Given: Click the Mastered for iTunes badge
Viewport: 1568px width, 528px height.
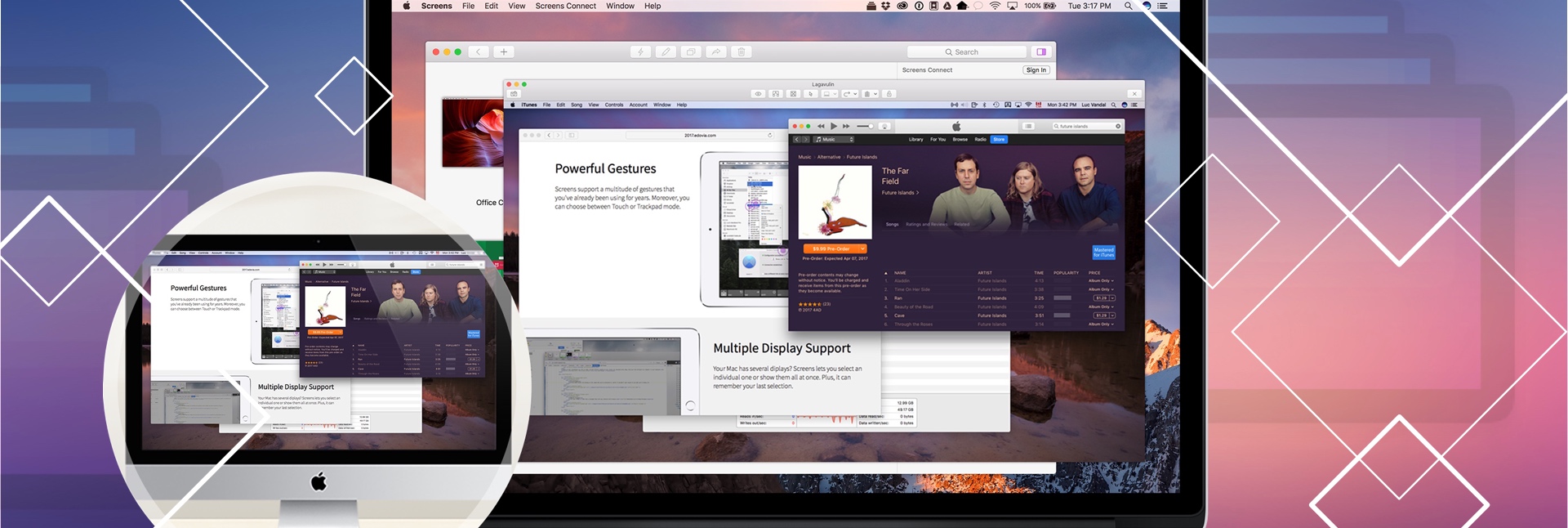Looking at the screenshot, I should [x=1103, y=253].
